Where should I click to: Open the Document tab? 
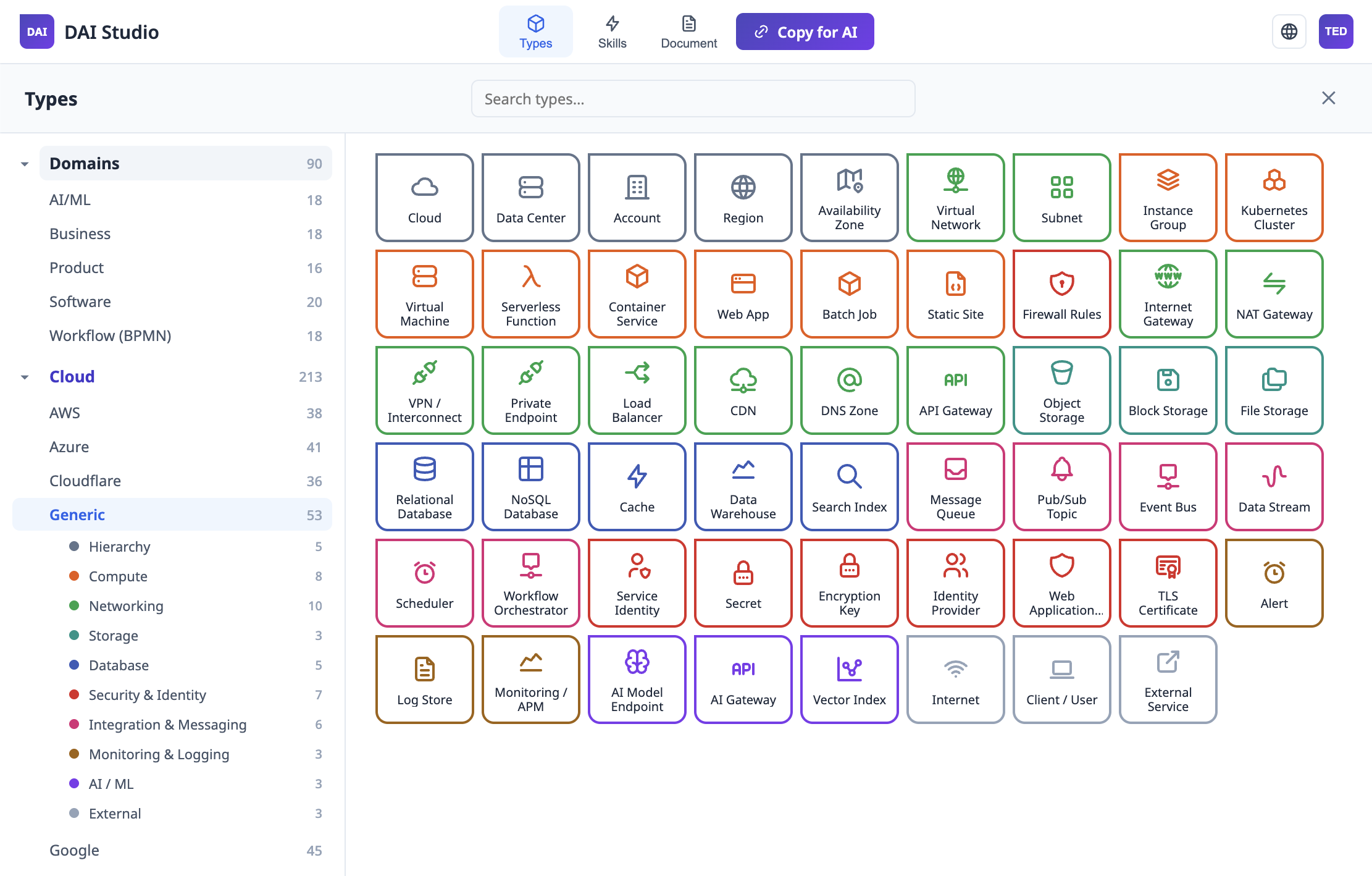[x=688, y=32]
